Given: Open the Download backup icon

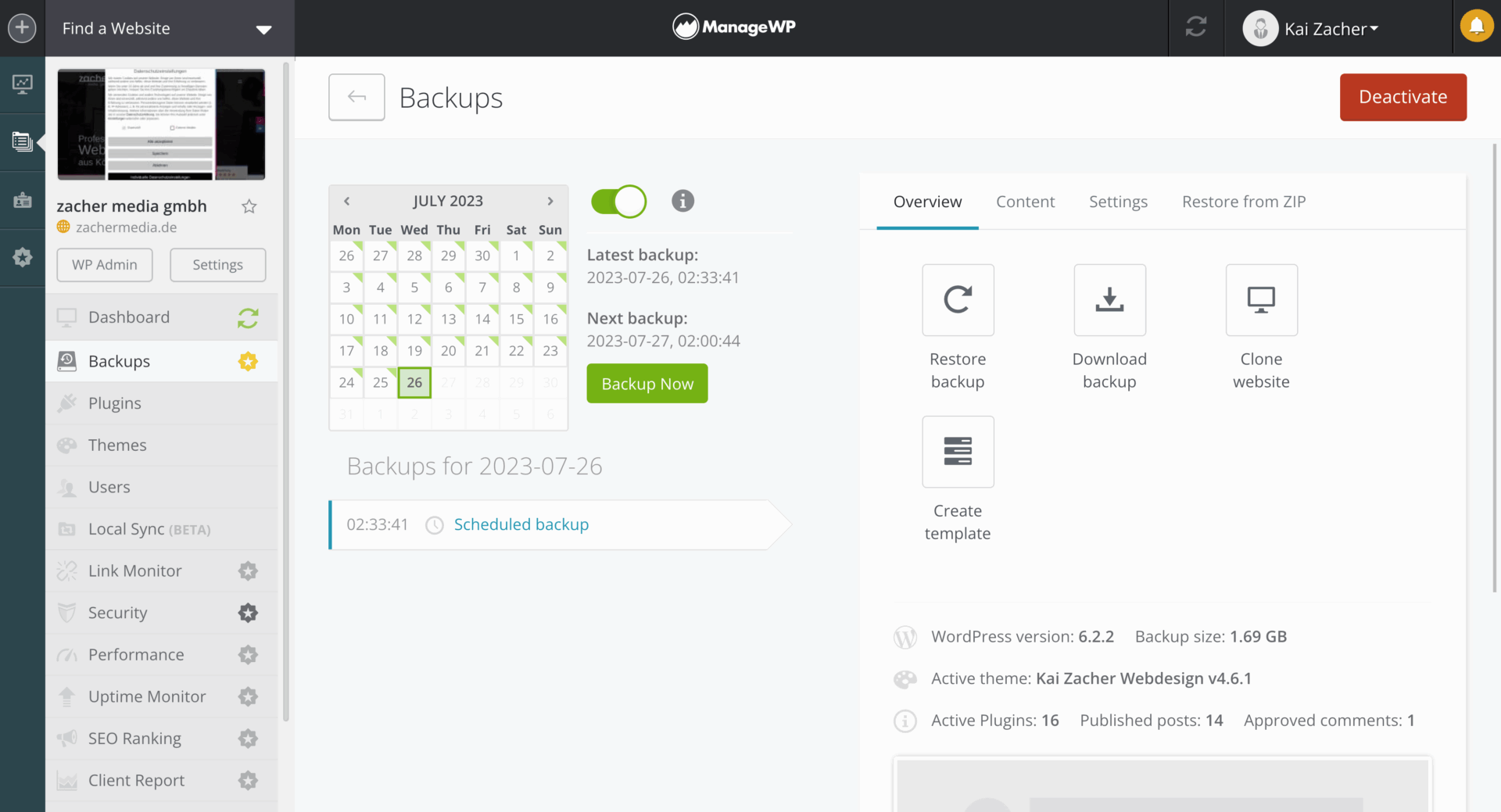Looking at the screenshot, I should pos(1109,300).
